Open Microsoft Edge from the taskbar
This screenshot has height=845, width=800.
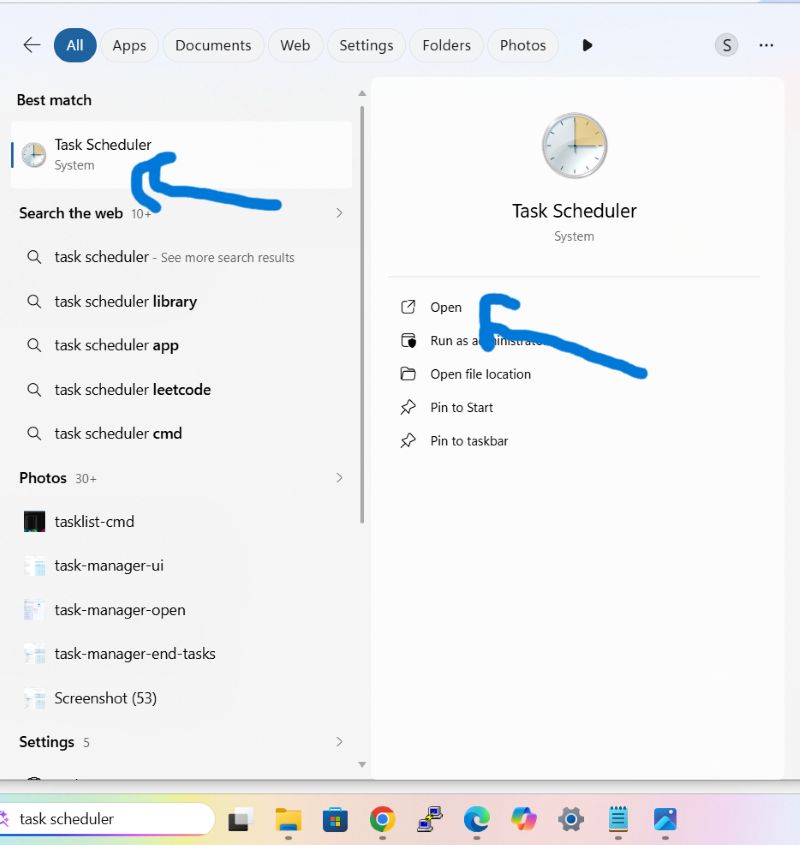(x=477, y=819)
